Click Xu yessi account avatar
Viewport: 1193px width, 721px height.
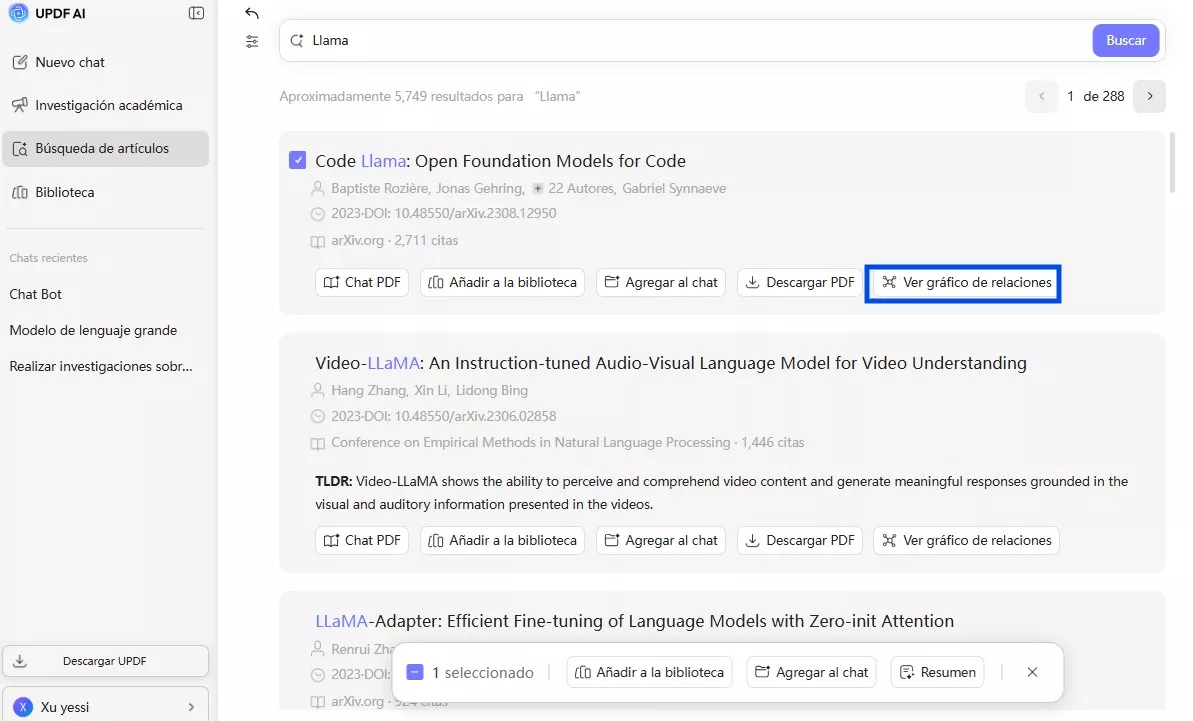coord(23,707)
